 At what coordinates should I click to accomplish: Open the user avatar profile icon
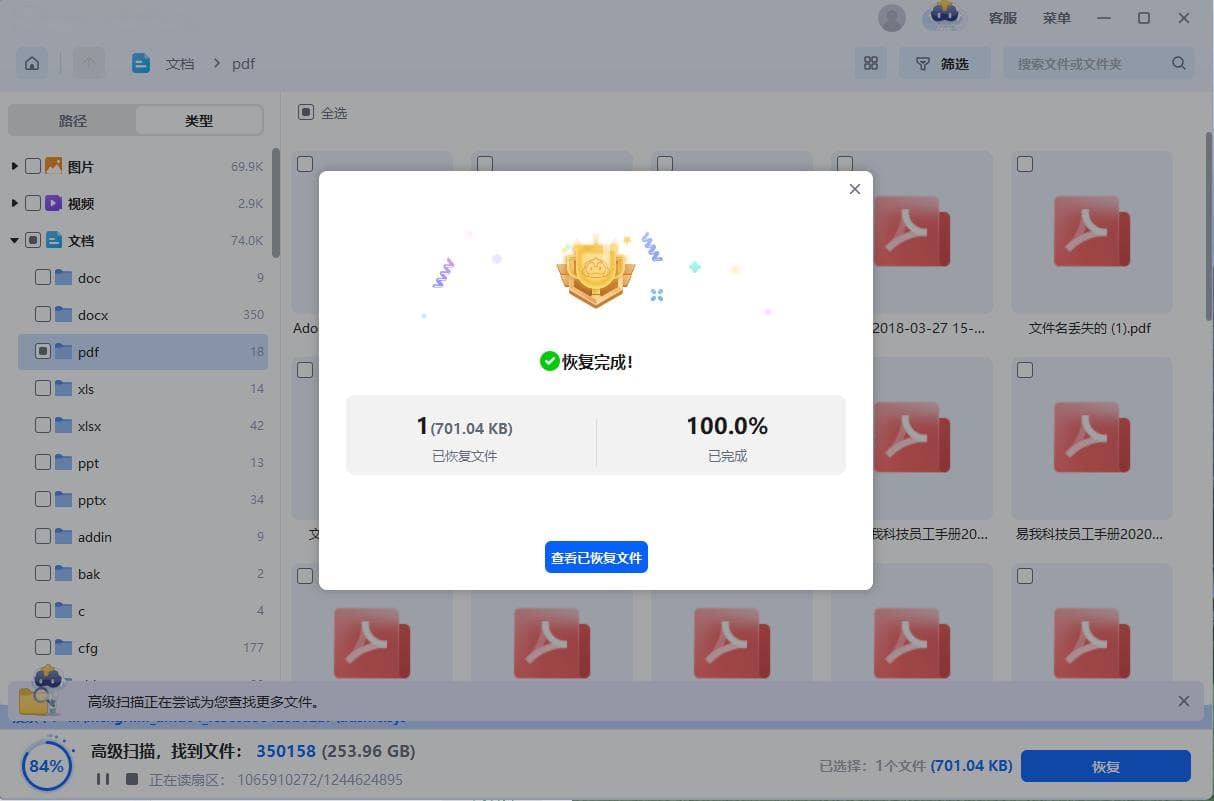pyautogui.click(x=891, y=18)
